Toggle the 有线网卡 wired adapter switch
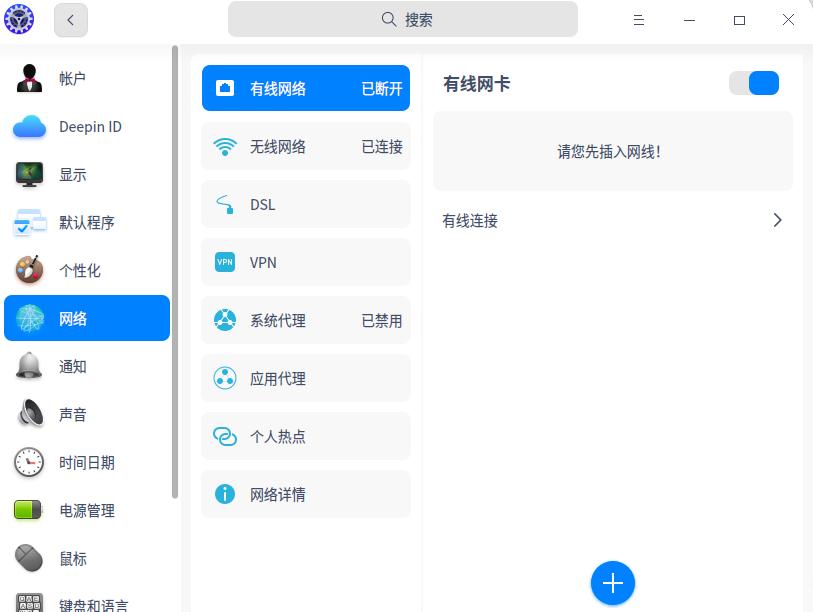 point(754,83)
